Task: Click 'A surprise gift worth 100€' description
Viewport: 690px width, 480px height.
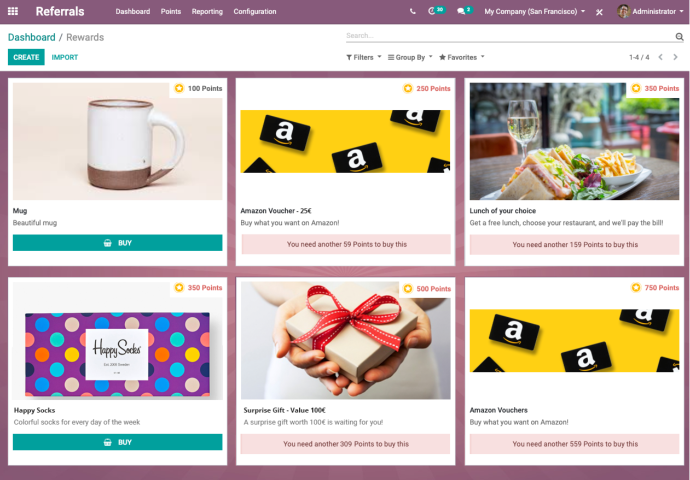Action: 313,422
